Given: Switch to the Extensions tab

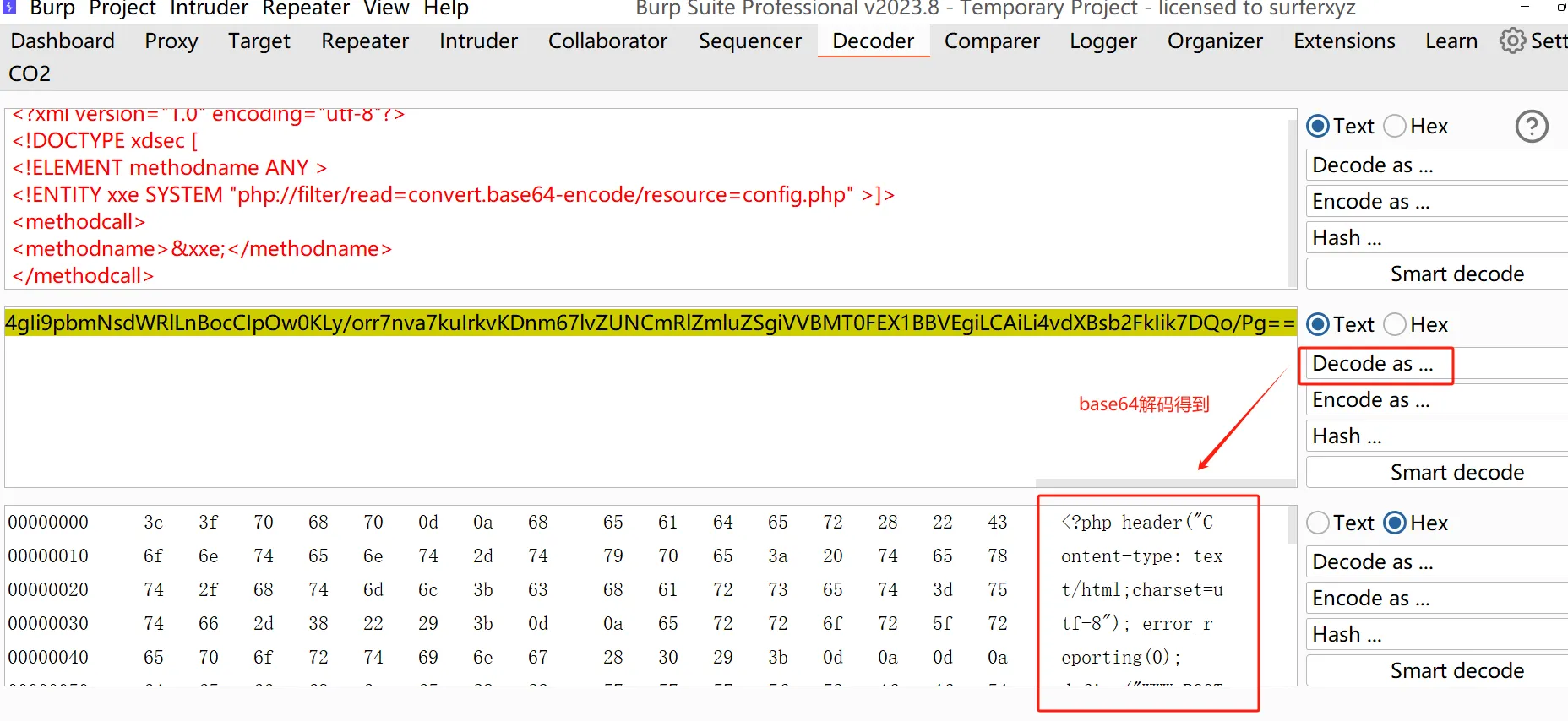Looking at the screenshot, I should (x=1344, y=41).
